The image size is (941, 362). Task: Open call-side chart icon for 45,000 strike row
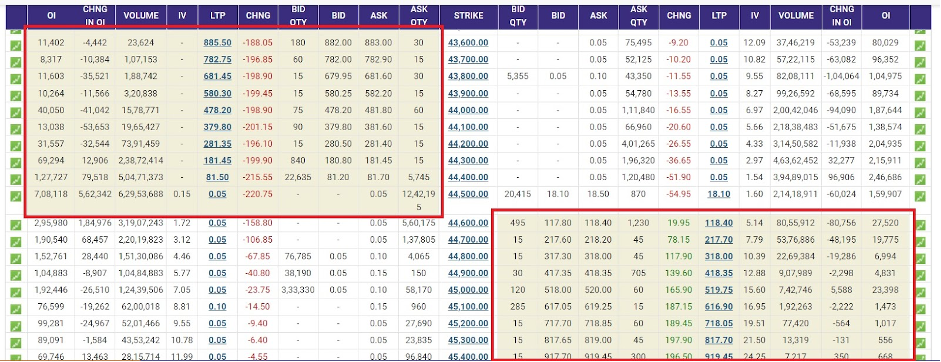click(x=16, y=292)
